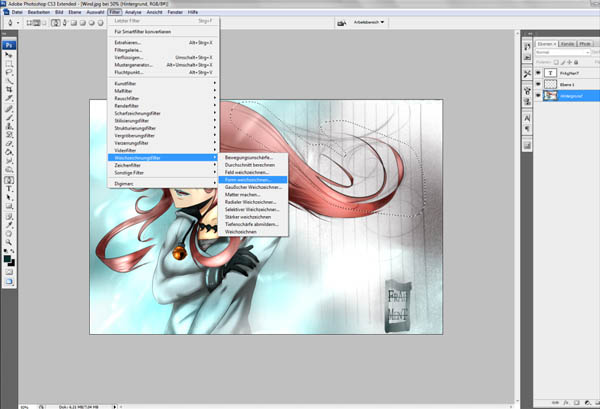
Task: Click Verflüssigen in Filter menu
Action: coord(163,57)
